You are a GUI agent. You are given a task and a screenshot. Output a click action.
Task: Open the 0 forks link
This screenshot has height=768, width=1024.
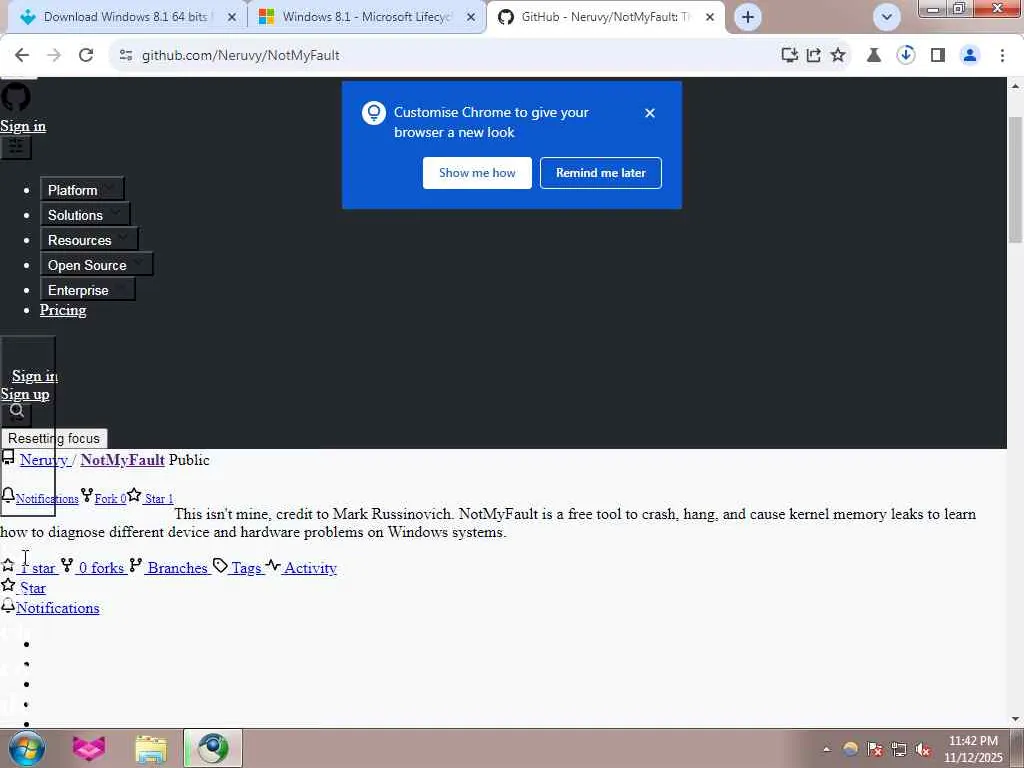click(101, 568)
